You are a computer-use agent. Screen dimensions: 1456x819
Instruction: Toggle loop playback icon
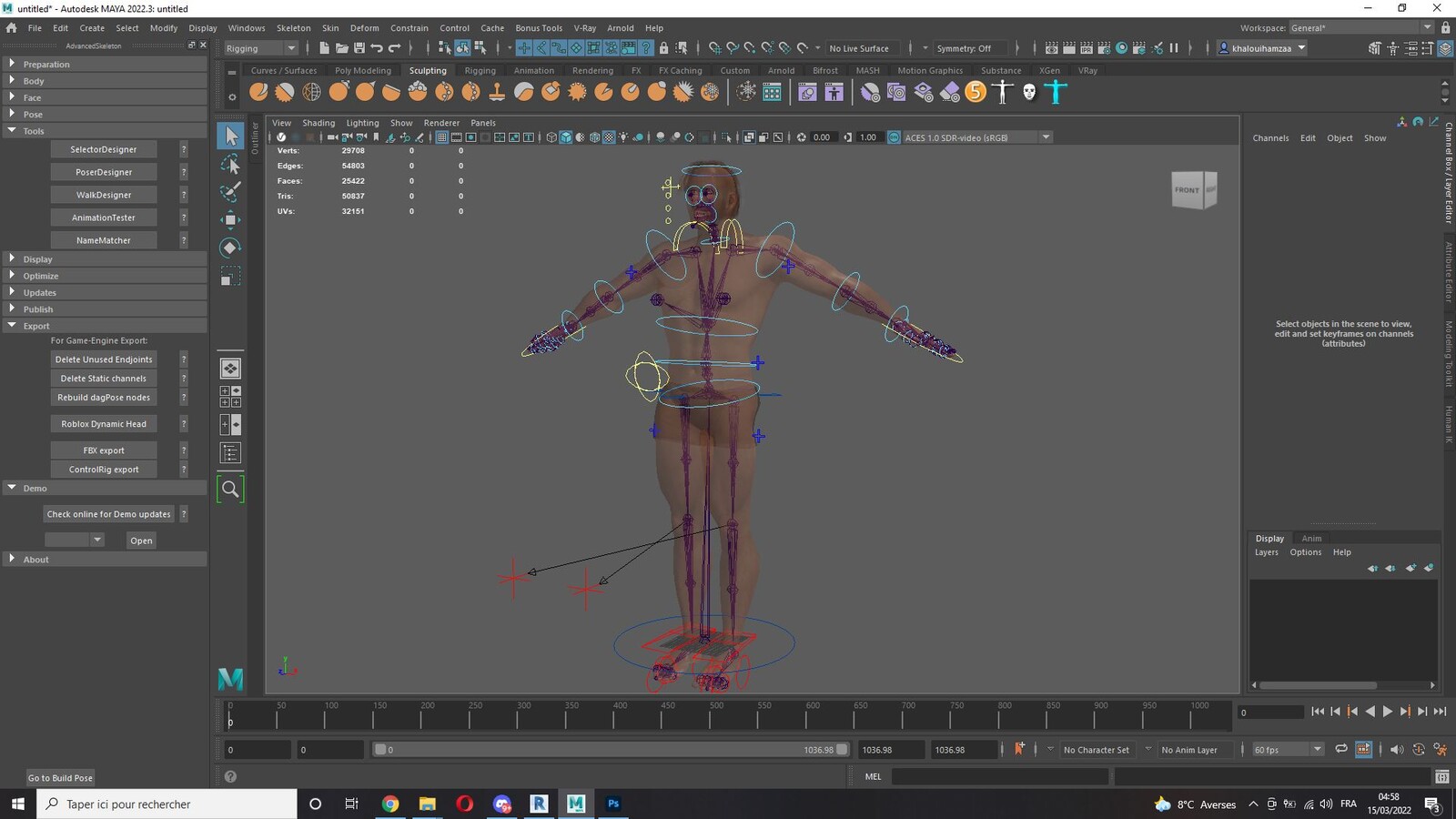pyautogui.click(x=1341, y=750)
